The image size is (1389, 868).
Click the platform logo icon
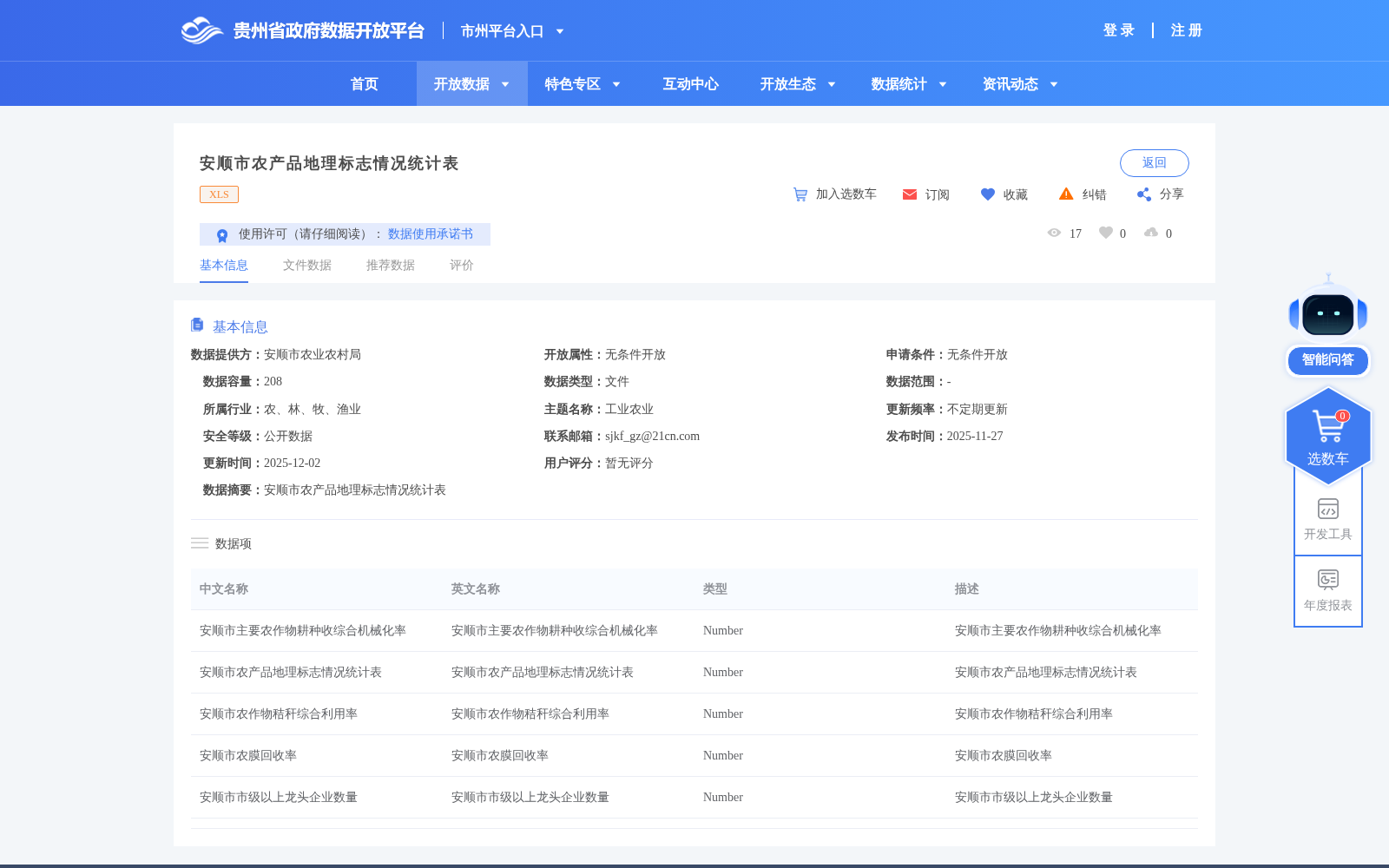click(202, 30)
